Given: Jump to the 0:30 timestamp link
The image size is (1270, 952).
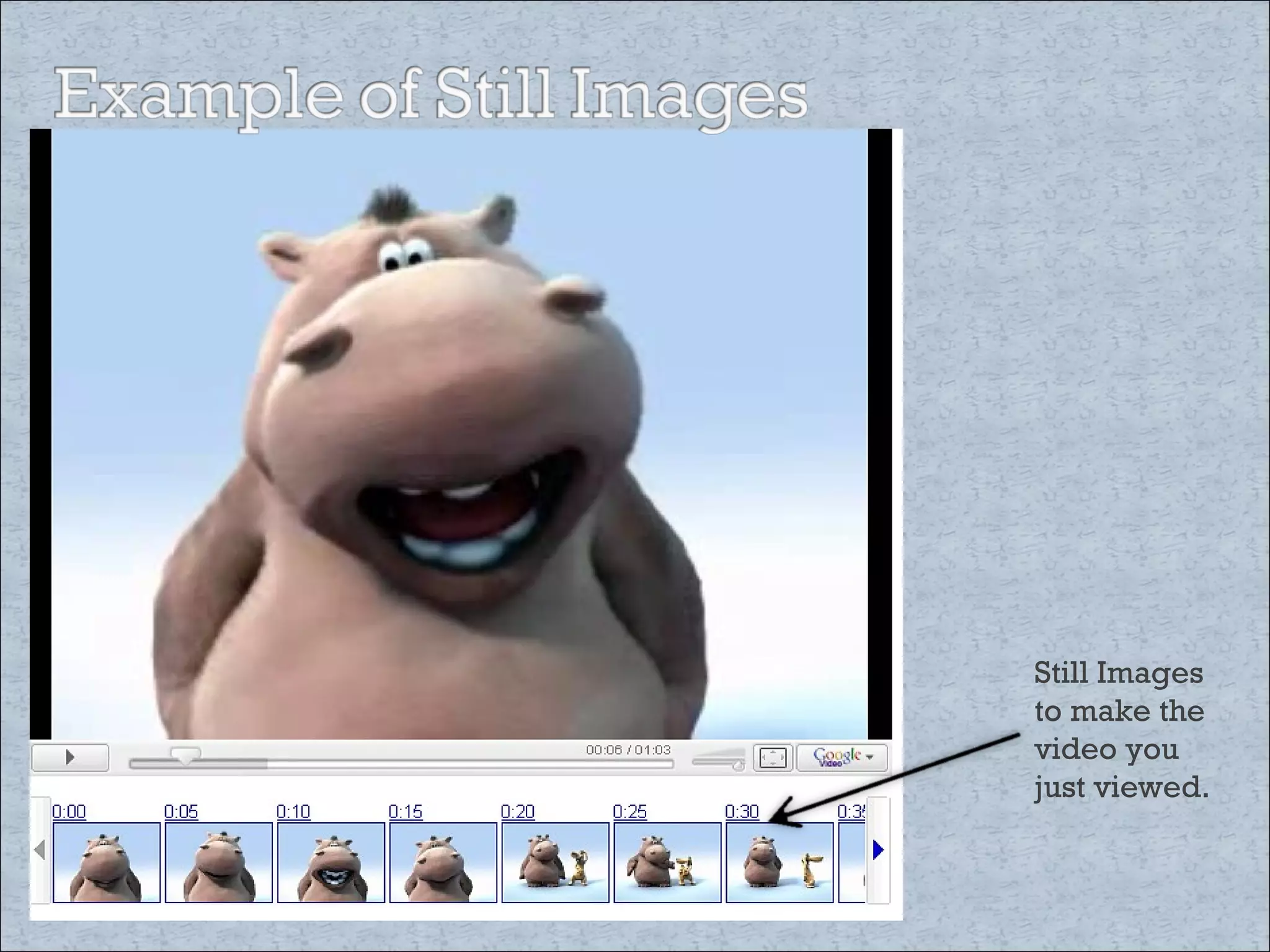Looking at the screenshot, I should pos(742,811).
